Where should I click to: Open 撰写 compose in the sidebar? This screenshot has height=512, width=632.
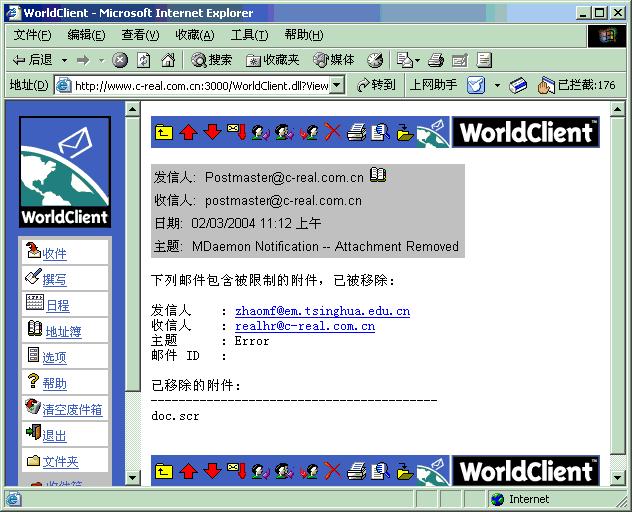point(54,279)
